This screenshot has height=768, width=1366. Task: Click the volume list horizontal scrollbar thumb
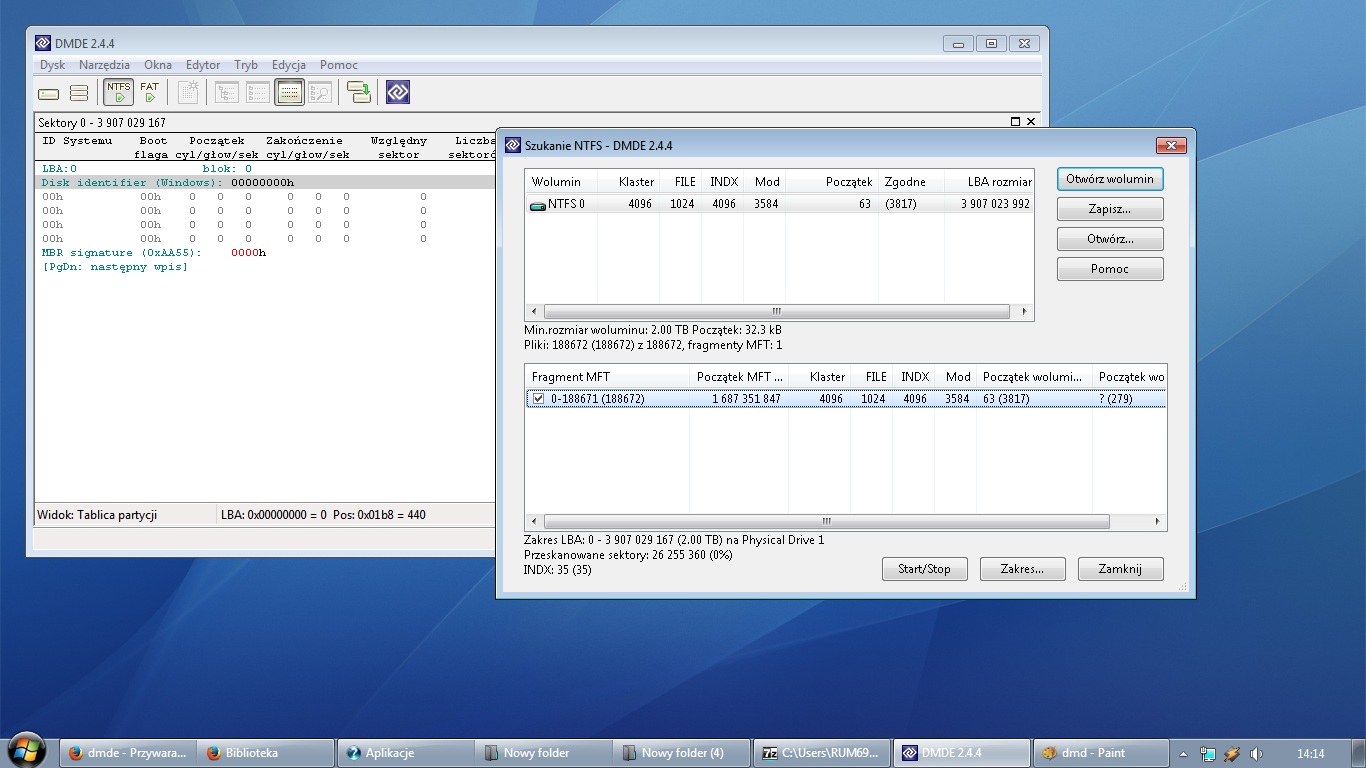click(776, 311)
